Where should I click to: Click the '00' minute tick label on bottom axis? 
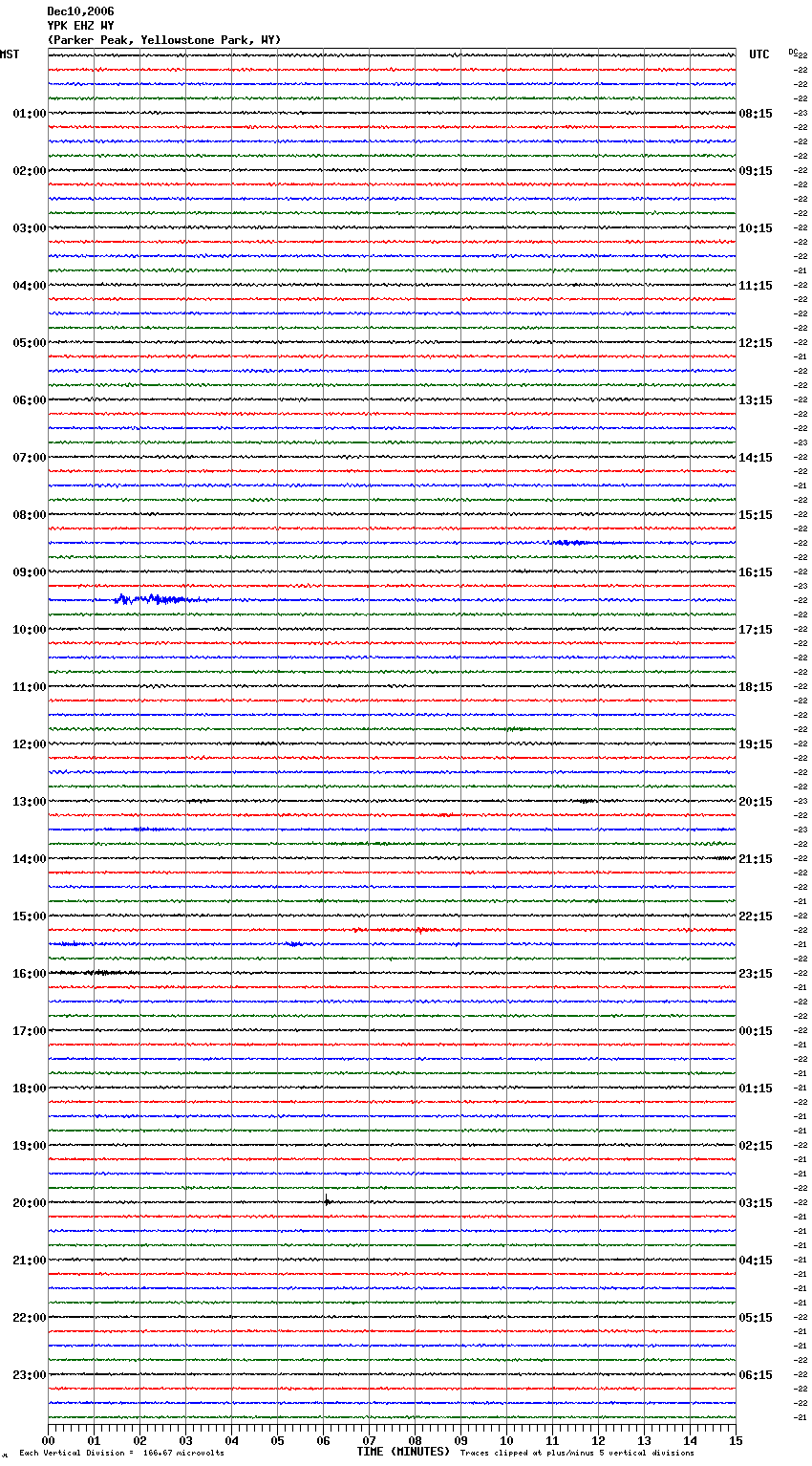[48, 1440]
